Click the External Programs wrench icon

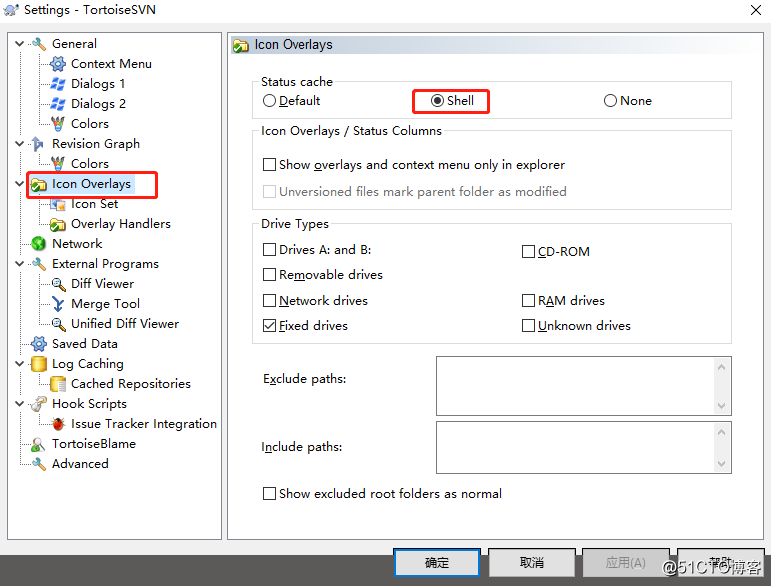(39, 264)
